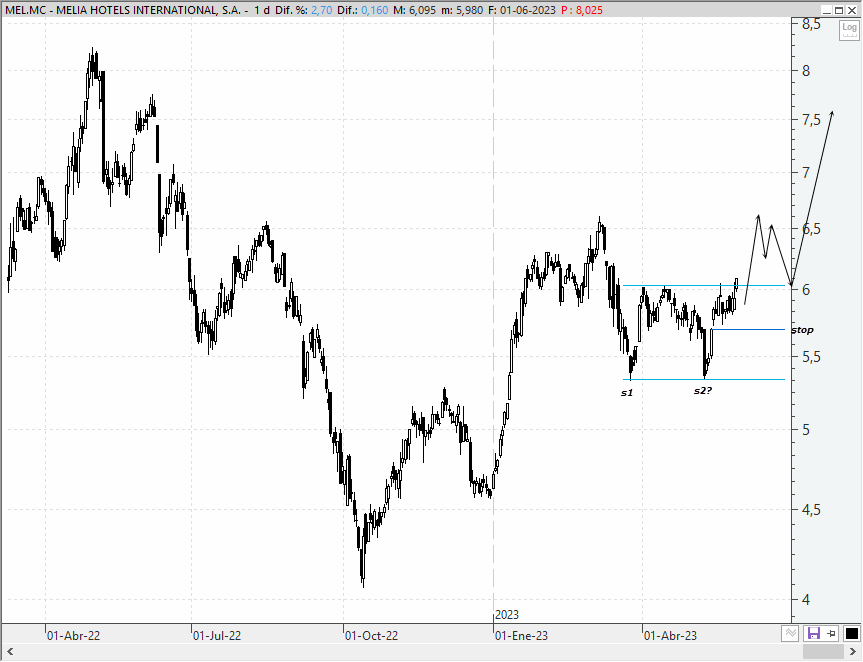Click the maximum value M: 6,095
The height and width of the screenshot is (662, 863).
[415, 10]
